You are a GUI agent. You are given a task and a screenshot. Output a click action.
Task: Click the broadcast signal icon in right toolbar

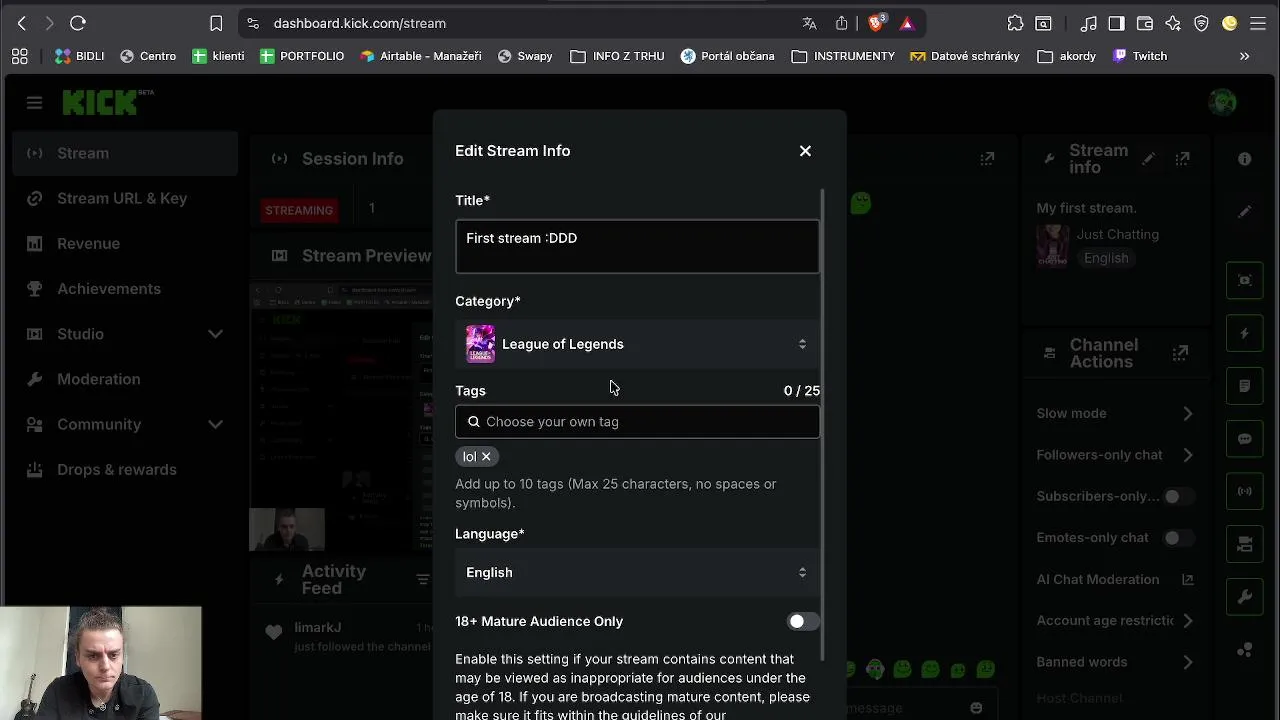(x=1245, y=492)
